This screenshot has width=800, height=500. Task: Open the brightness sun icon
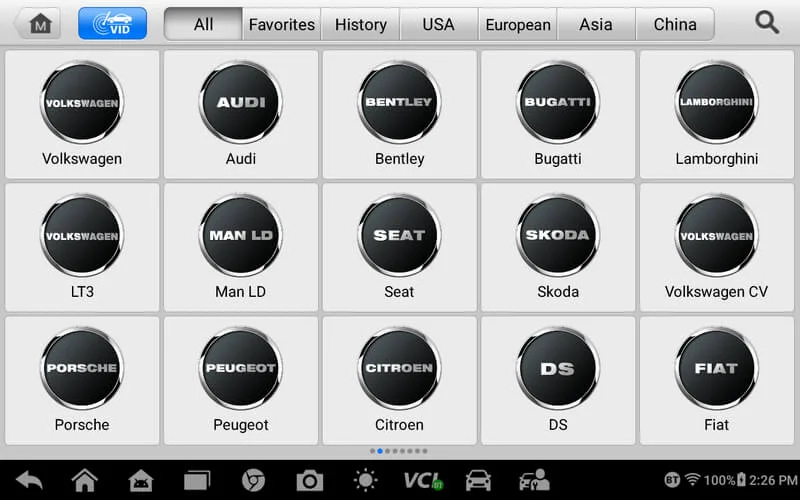[x=365, y=481]
